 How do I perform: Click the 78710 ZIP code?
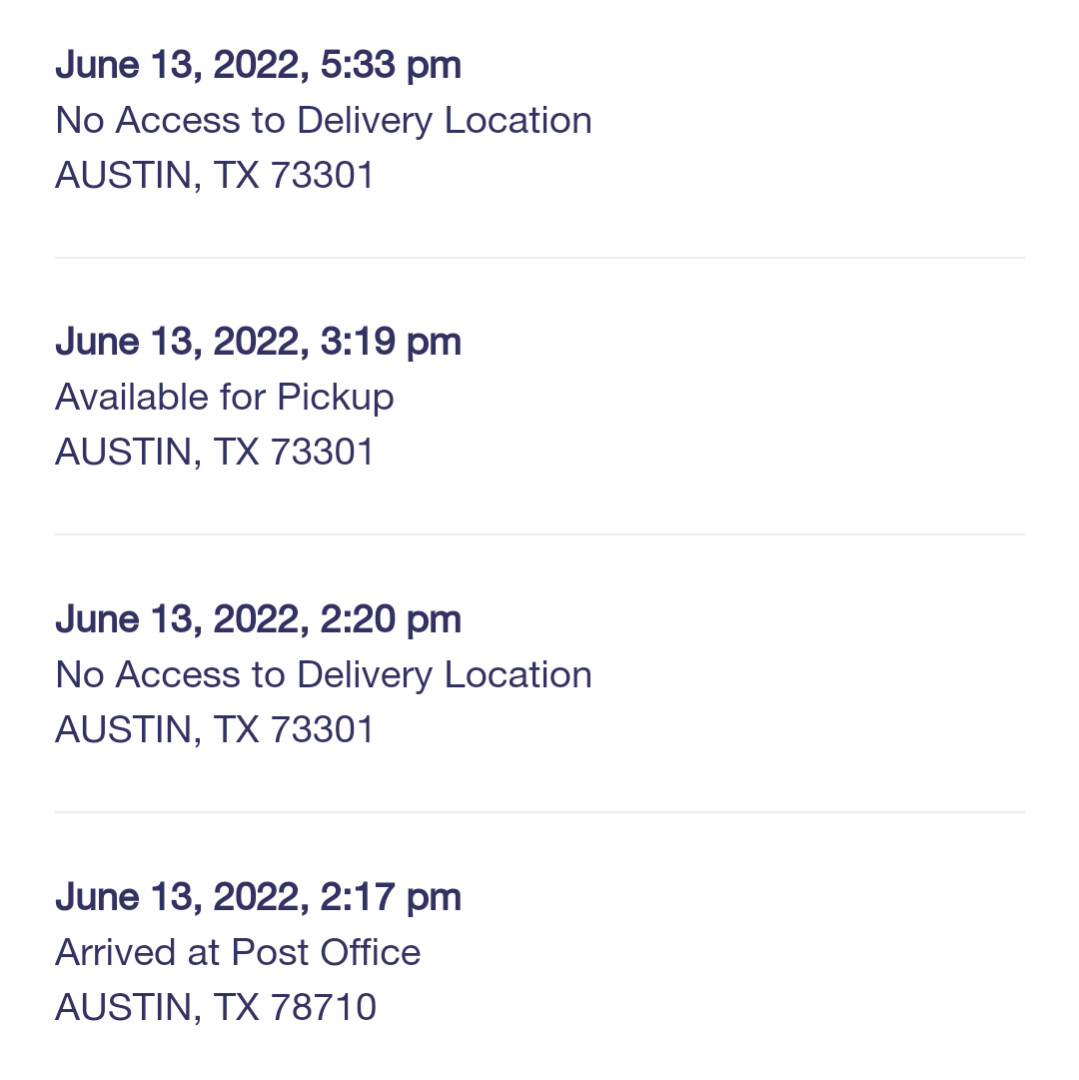point(323,1007)
